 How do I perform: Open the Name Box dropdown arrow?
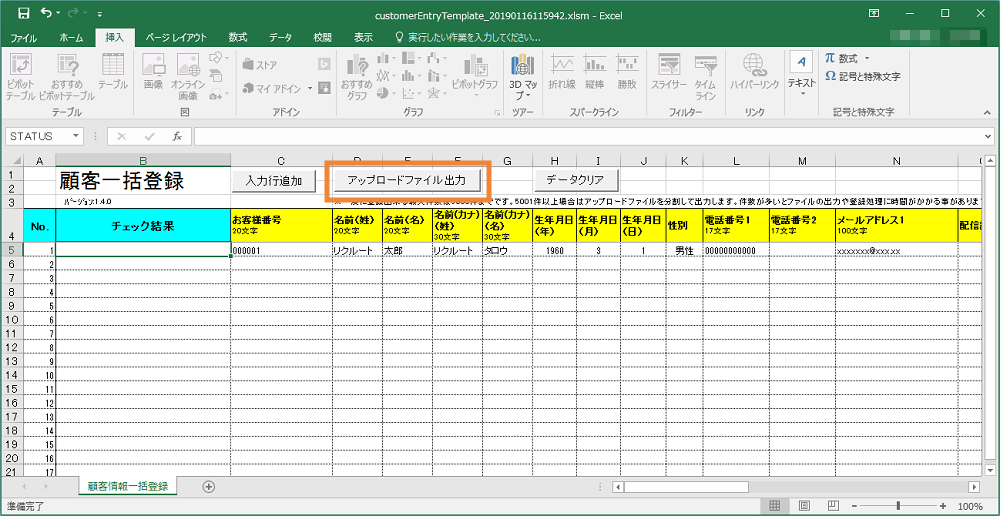[x=77, y=136]
